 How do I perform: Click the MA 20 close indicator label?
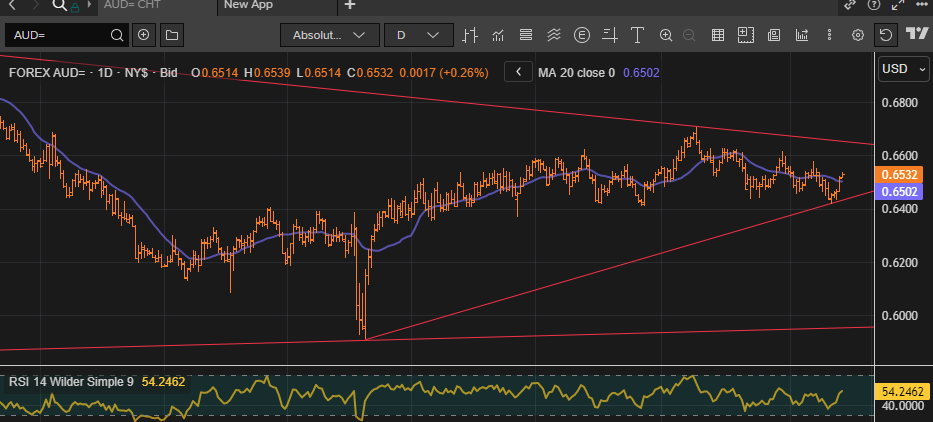(x=576, y=73)
